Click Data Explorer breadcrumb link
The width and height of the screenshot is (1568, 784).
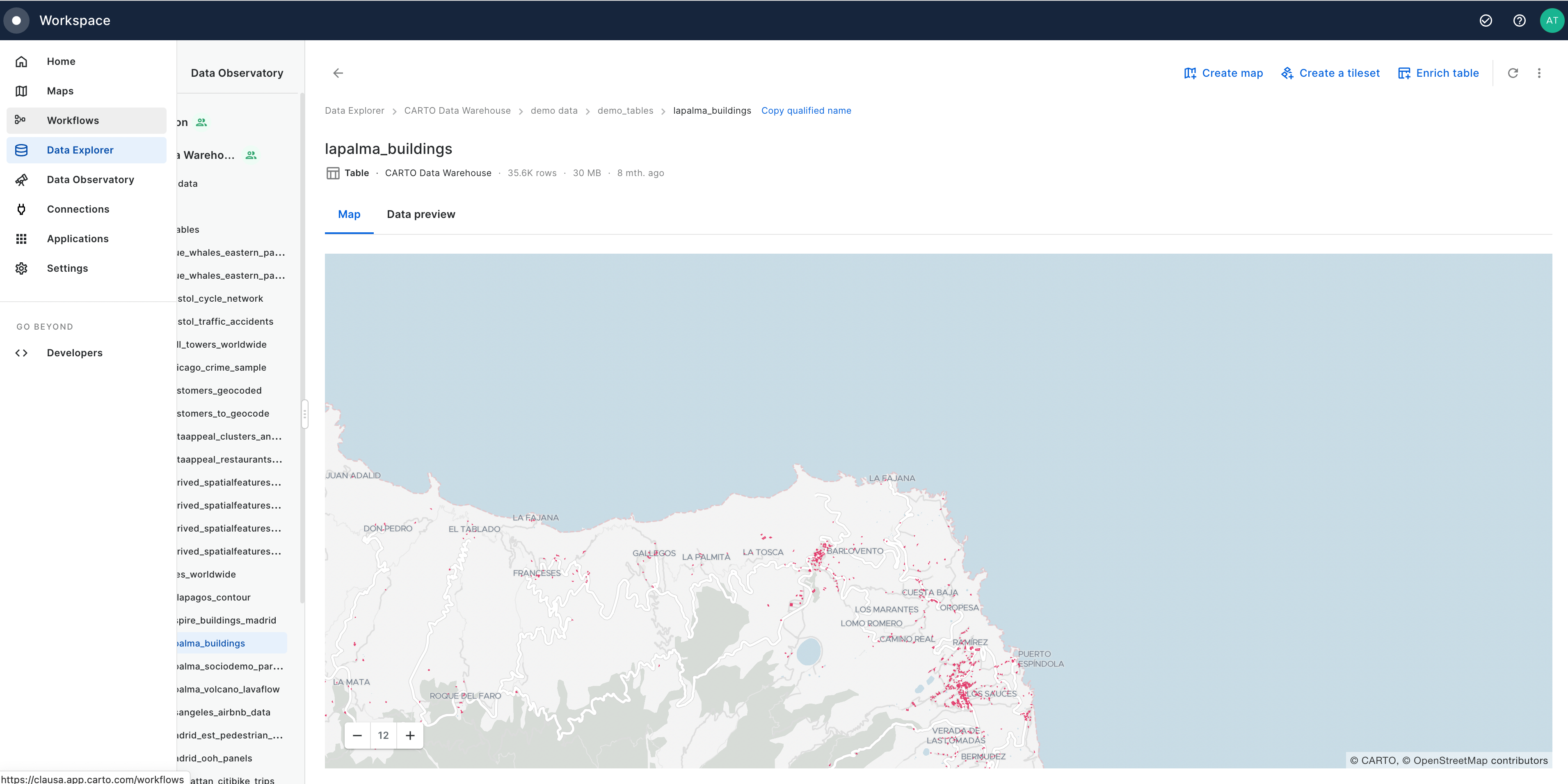click(x=354, y=111)
